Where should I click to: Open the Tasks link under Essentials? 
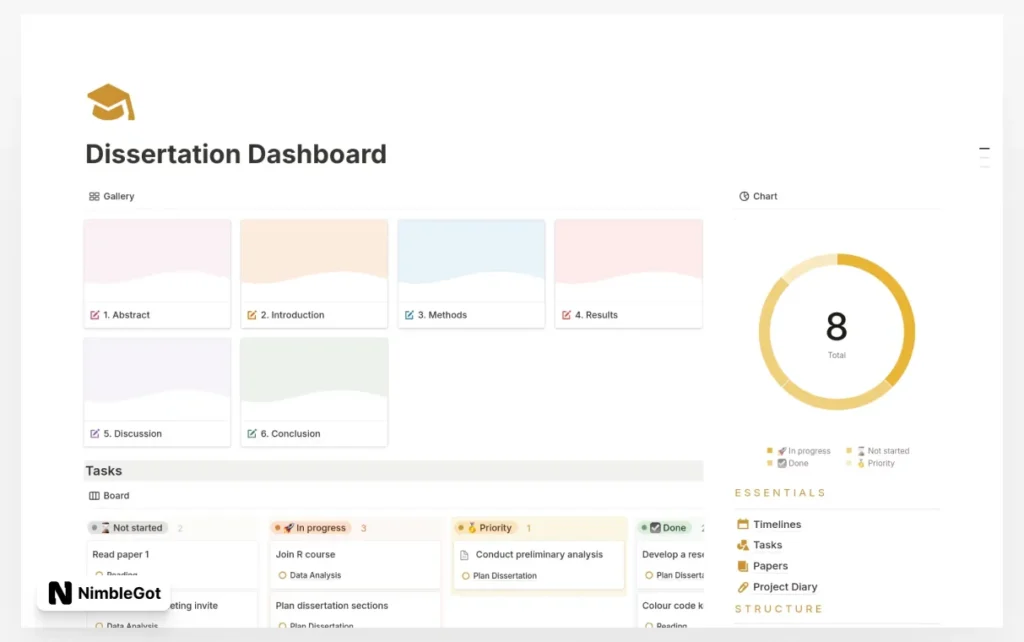click(x=767, y=545)
